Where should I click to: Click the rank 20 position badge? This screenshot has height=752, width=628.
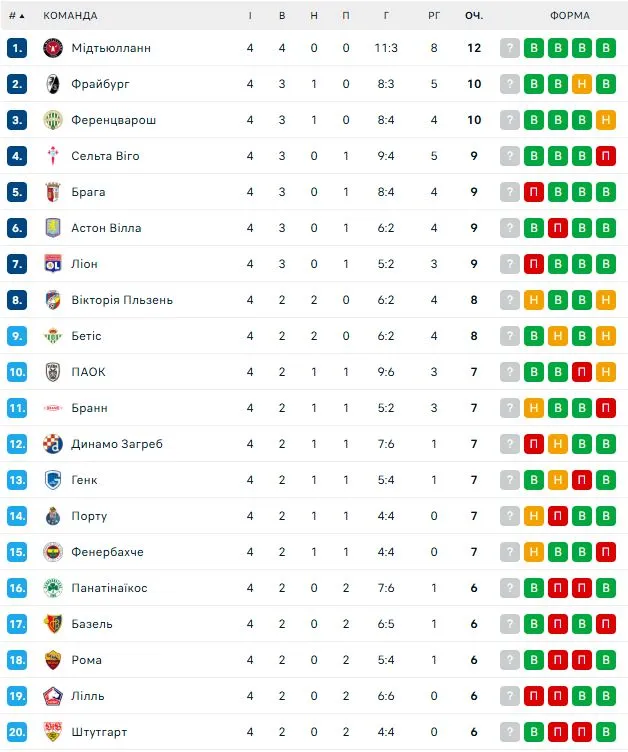pos(16,732)
